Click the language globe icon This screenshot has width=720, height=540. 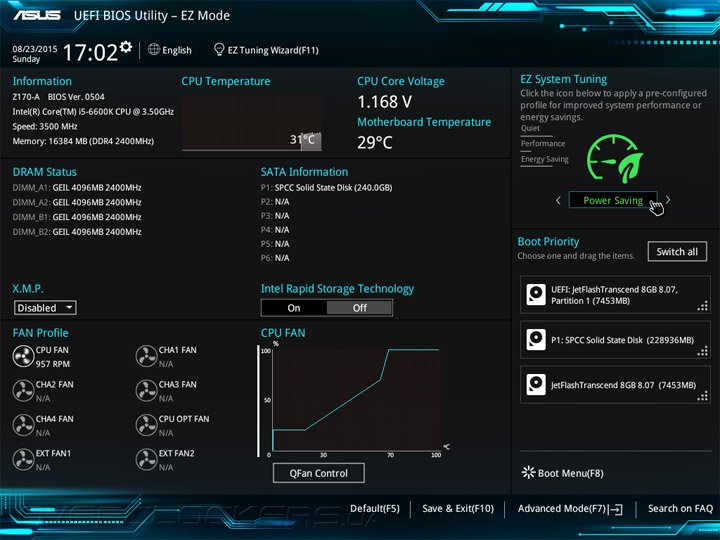[x=154, y=49]
